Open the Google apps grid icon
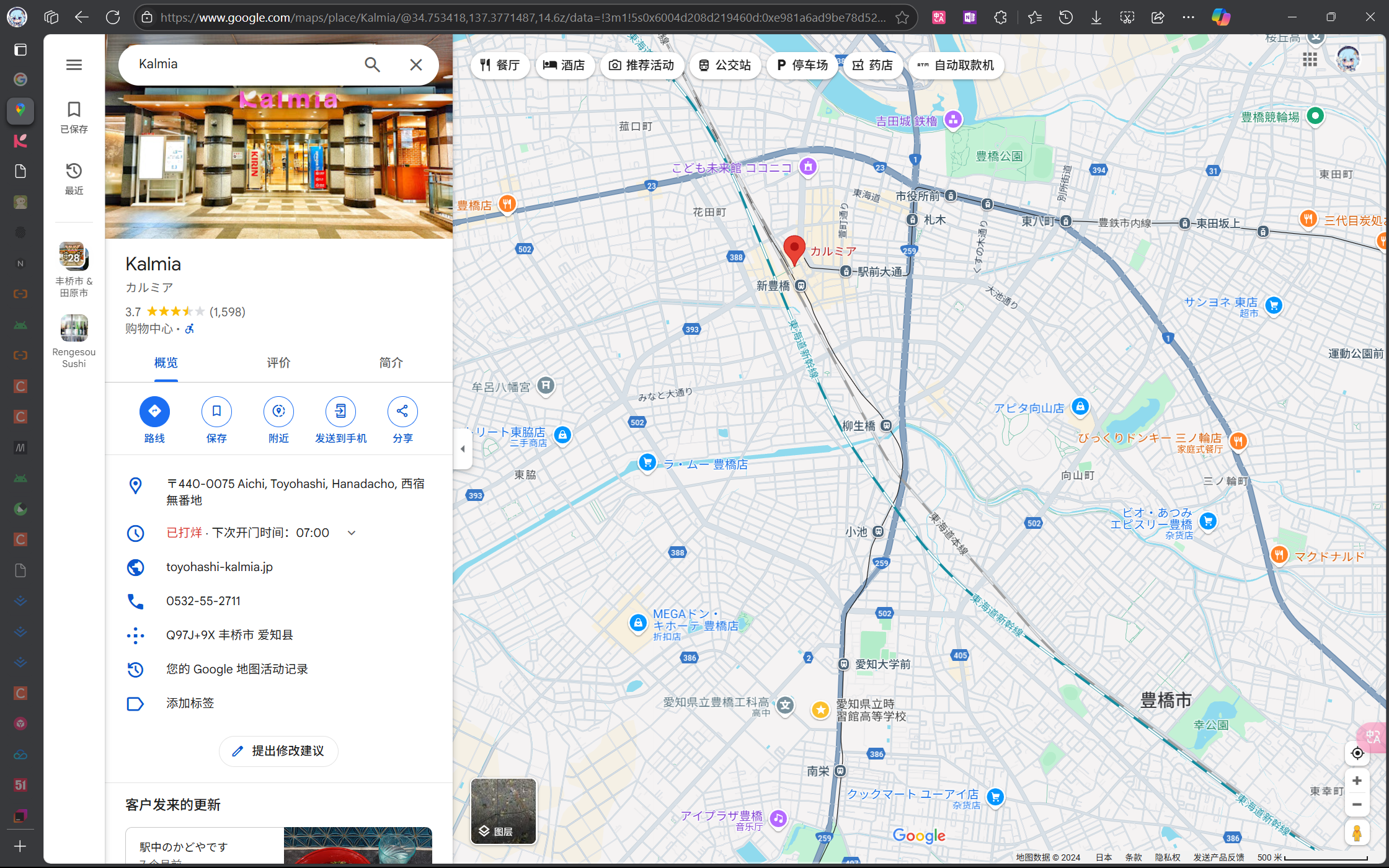 click(x=1310, y=60)
